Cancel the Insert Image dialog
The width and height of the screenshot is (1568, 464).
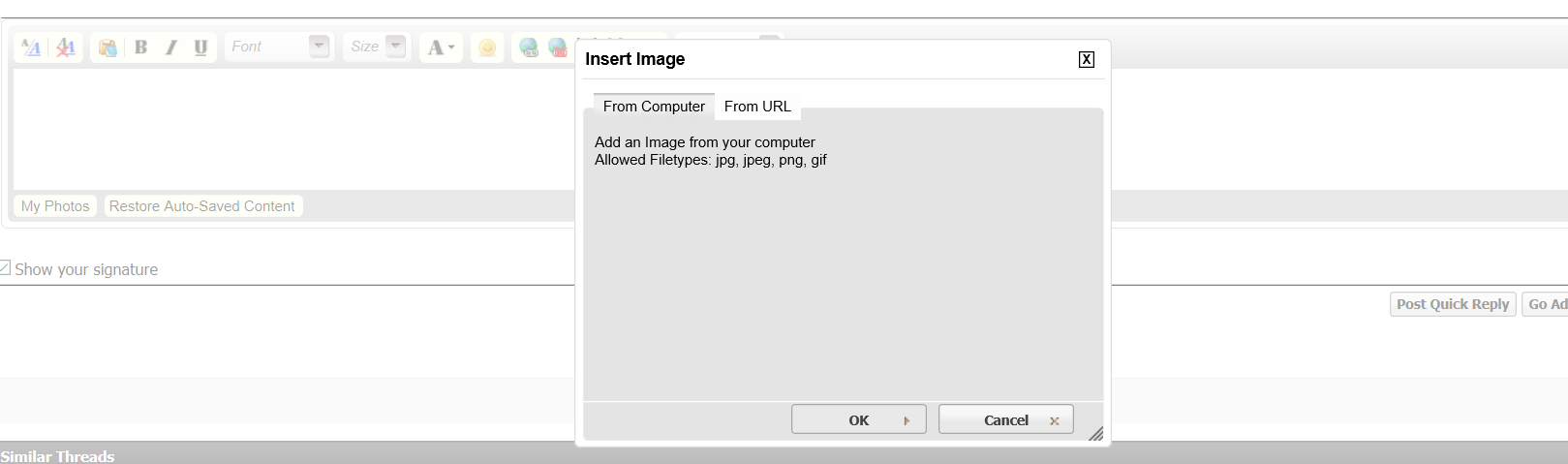[x=1005, y=419]
